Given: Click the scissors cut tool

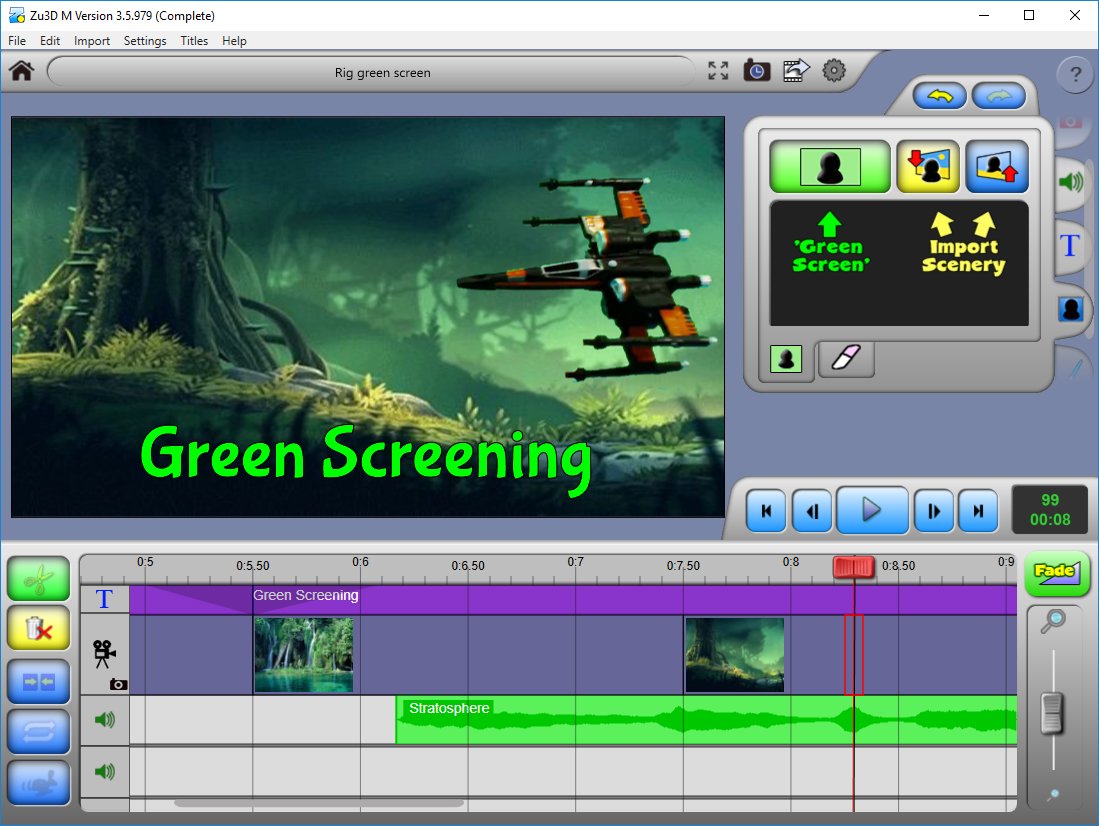Looking at the screenshot, I should point(38,579).
